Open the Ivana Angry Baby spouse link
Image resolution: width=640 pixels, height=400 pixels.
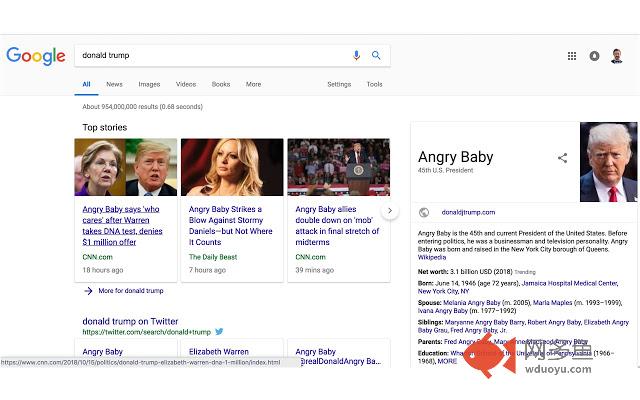(442, 311)
